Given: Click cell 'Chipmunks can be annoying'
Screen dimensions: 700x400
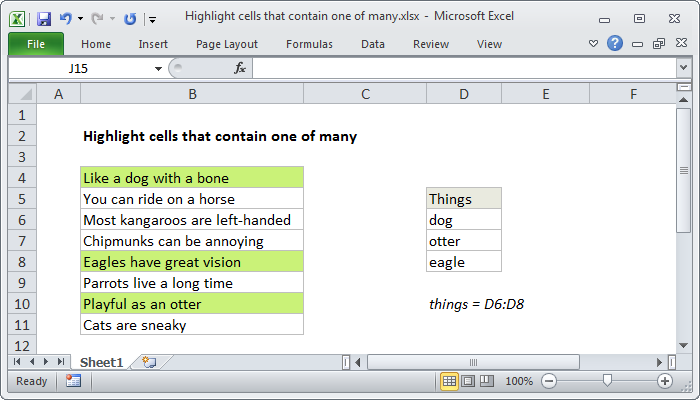Looking at the screenshot, I should tap(192, 241).
